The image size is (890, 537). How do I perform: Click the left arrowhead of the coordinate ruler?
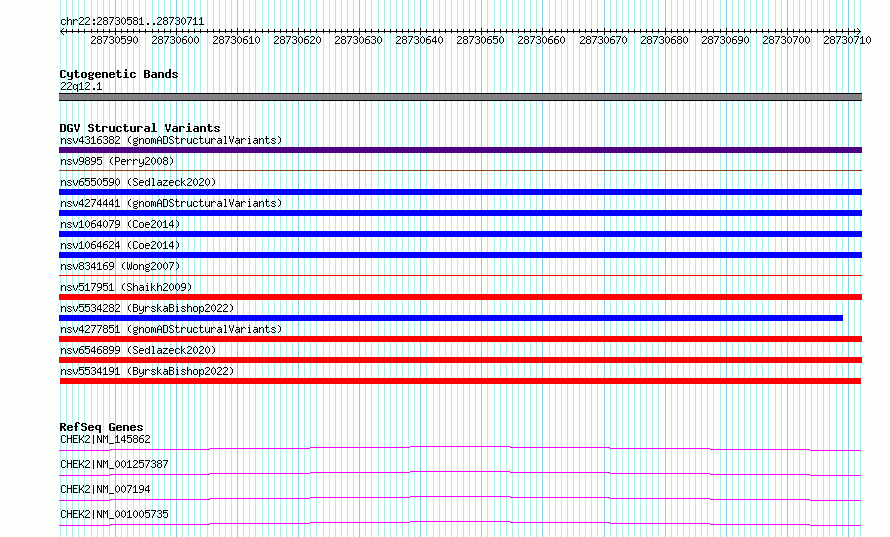point(62,32)
